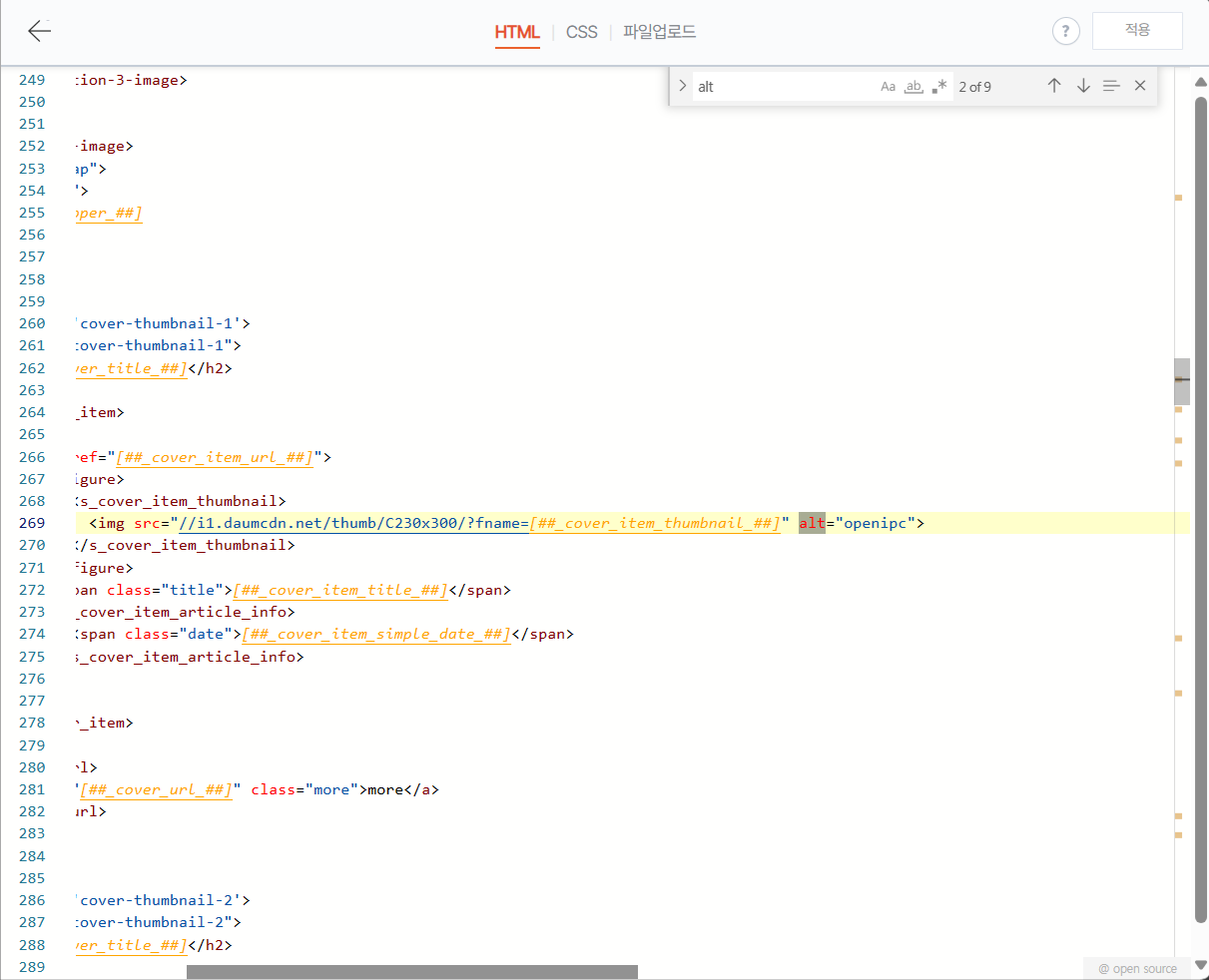Click 'cover-thumbnail-2' text on line 286
The image size is (1209, 980).
(161, 900)
